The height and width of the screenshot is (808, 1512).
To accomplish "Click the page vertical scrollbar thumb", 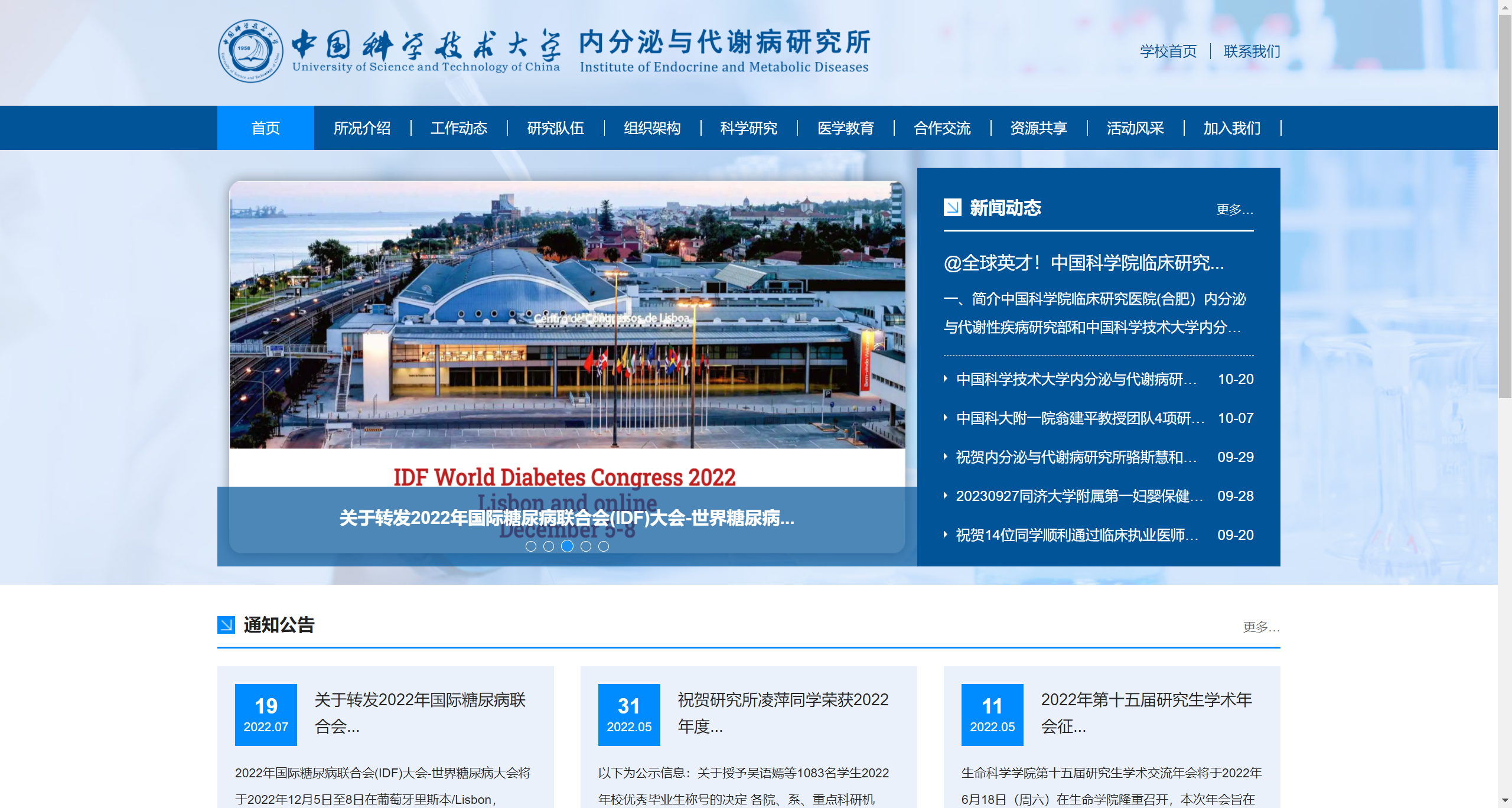I will (x=1505, y=207).
